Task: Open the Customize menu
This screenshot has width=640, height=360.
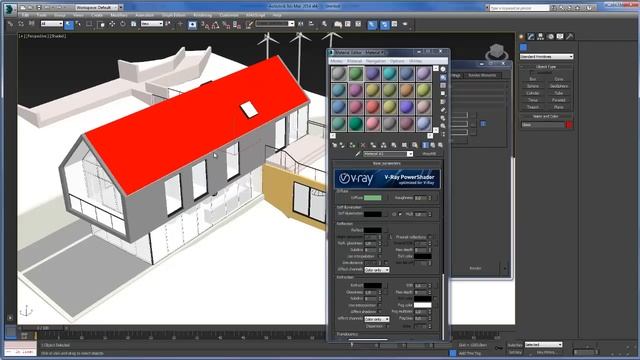Action: (x=229, y=15)
